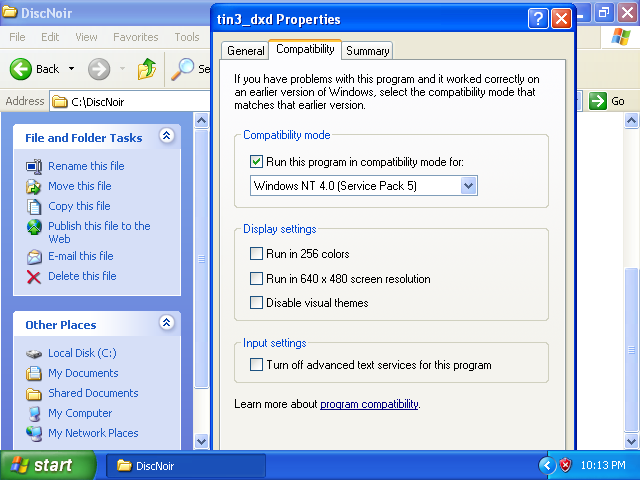Viewport: 640px width, 480px height.
Task: Click the My Network Places icon
Action: pos(34,433)
